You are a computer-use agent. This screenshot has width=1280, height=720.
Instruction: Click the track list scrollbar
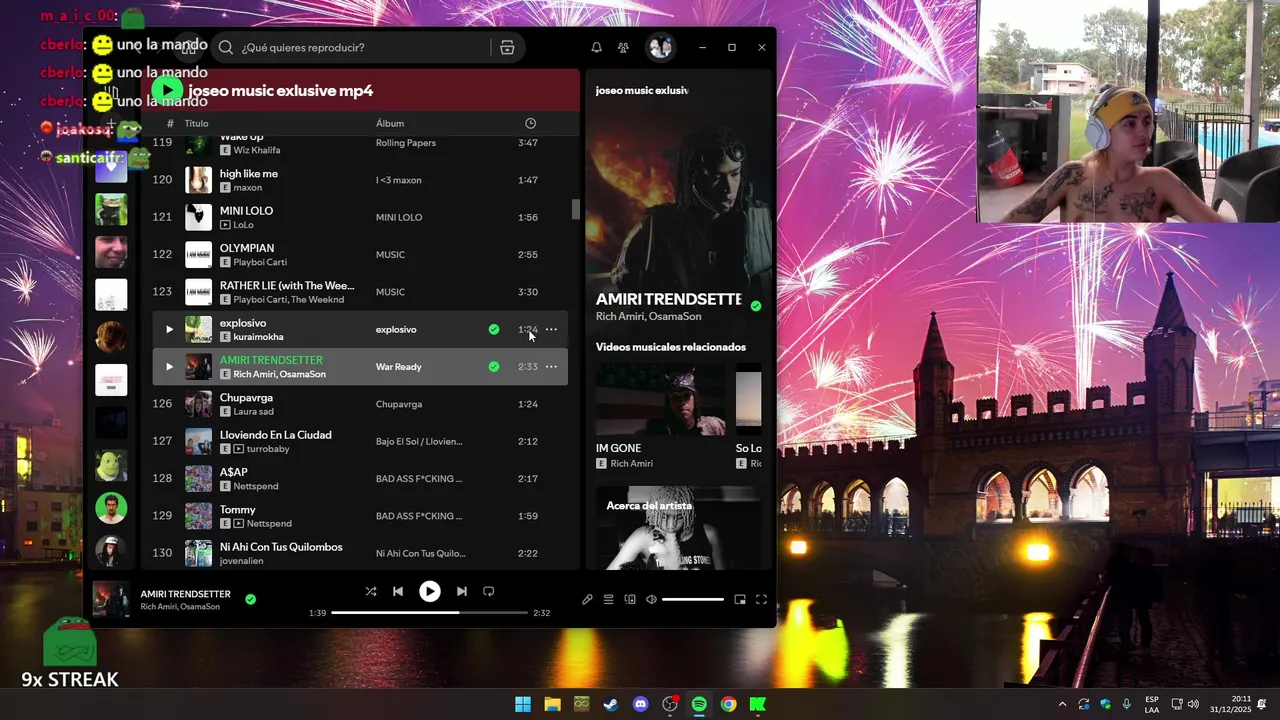click(575, 208)
